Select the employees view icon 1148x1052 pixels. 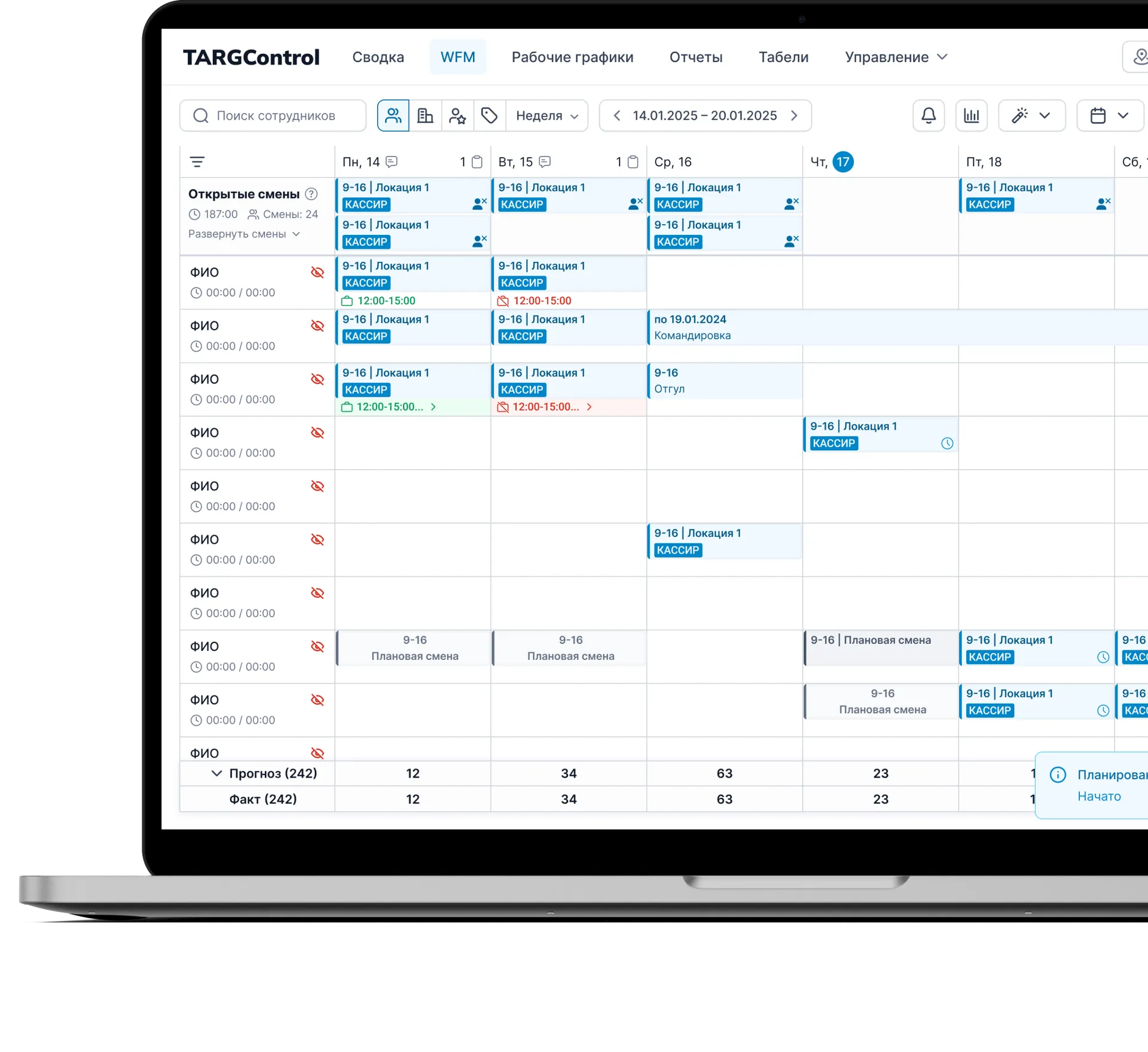click(393, 115)
